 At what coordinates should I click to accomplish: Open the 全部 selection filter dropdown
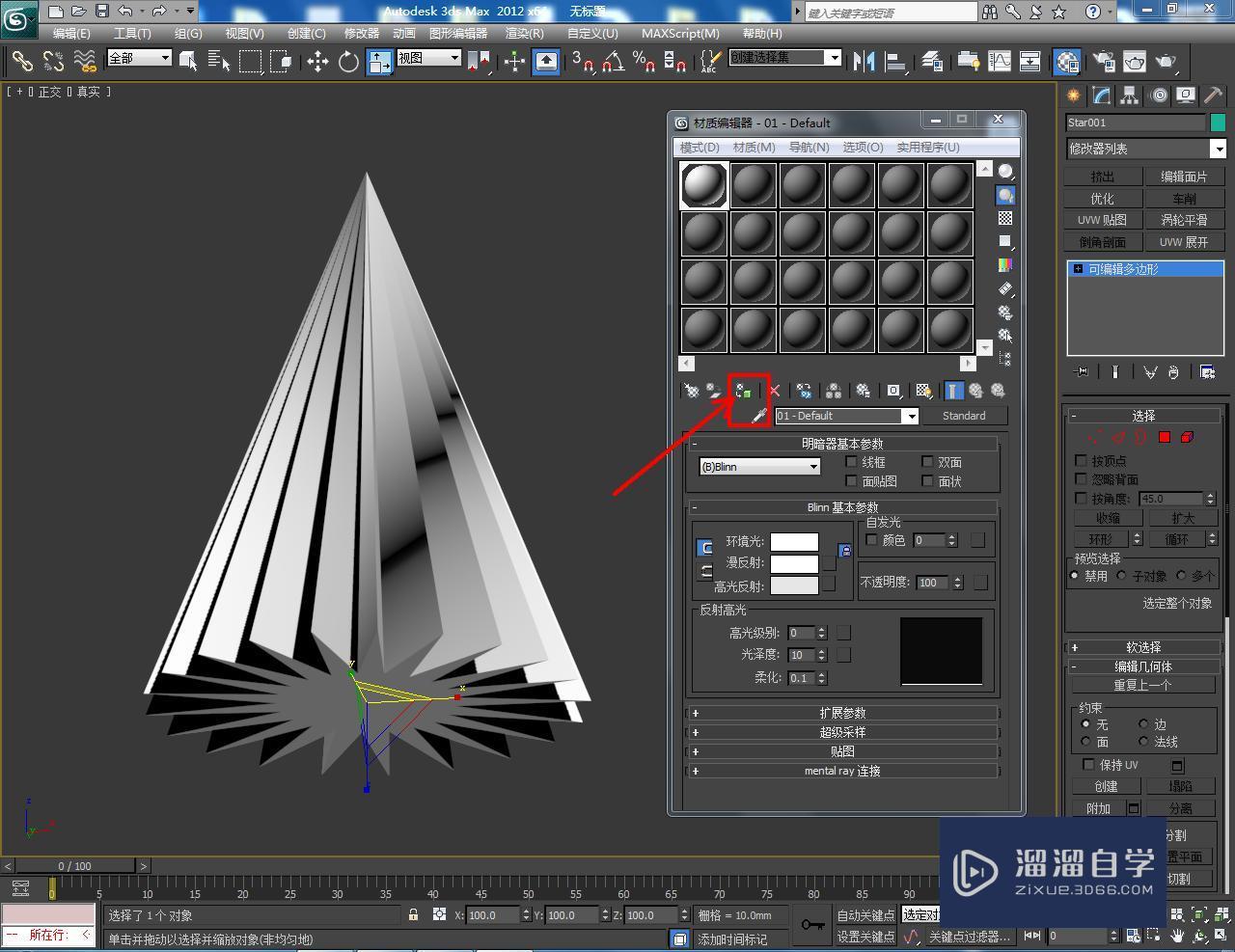(139, 58)
